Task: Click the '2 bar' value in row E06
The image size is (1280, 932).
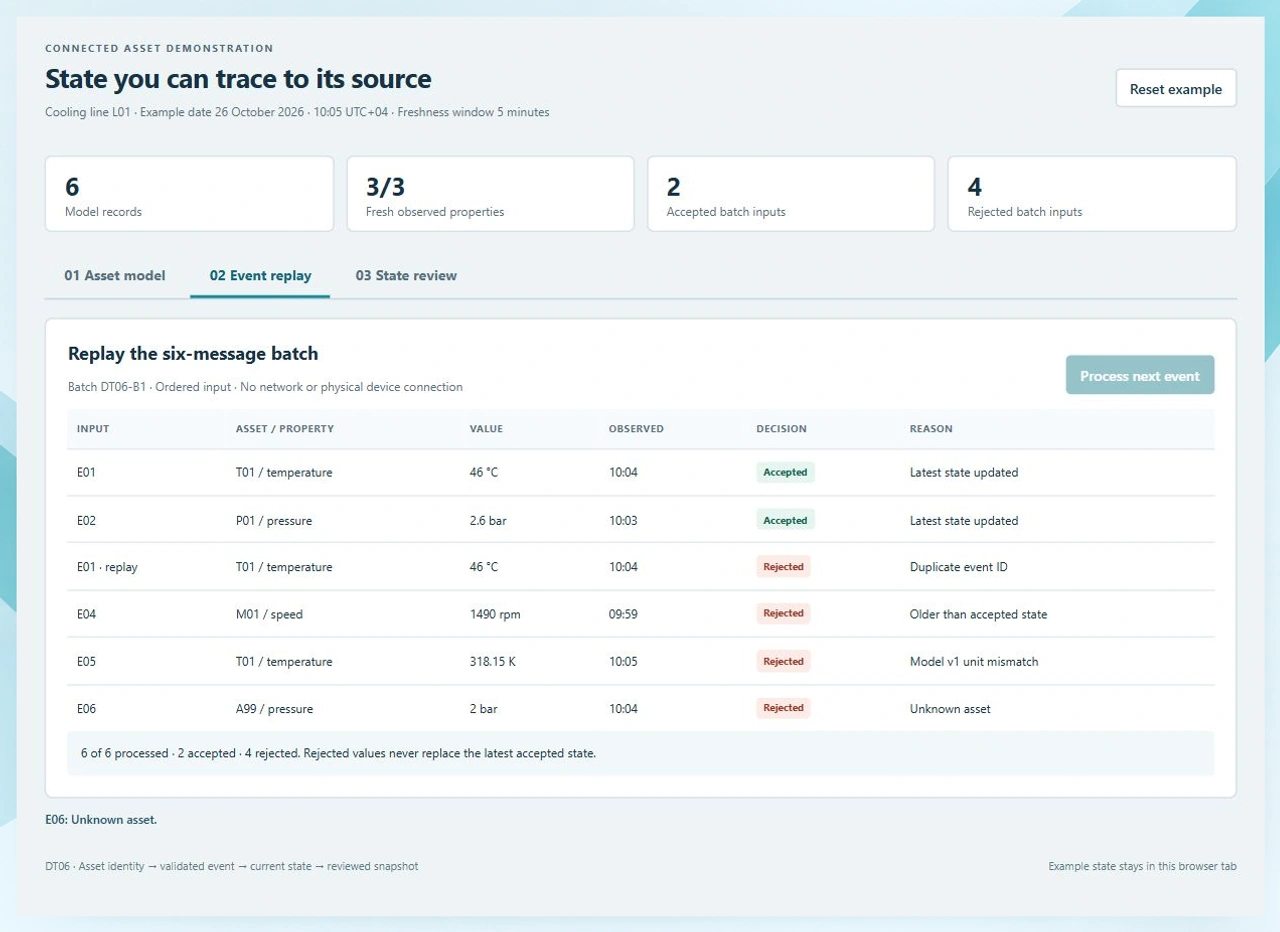Action: coord(484,708)
